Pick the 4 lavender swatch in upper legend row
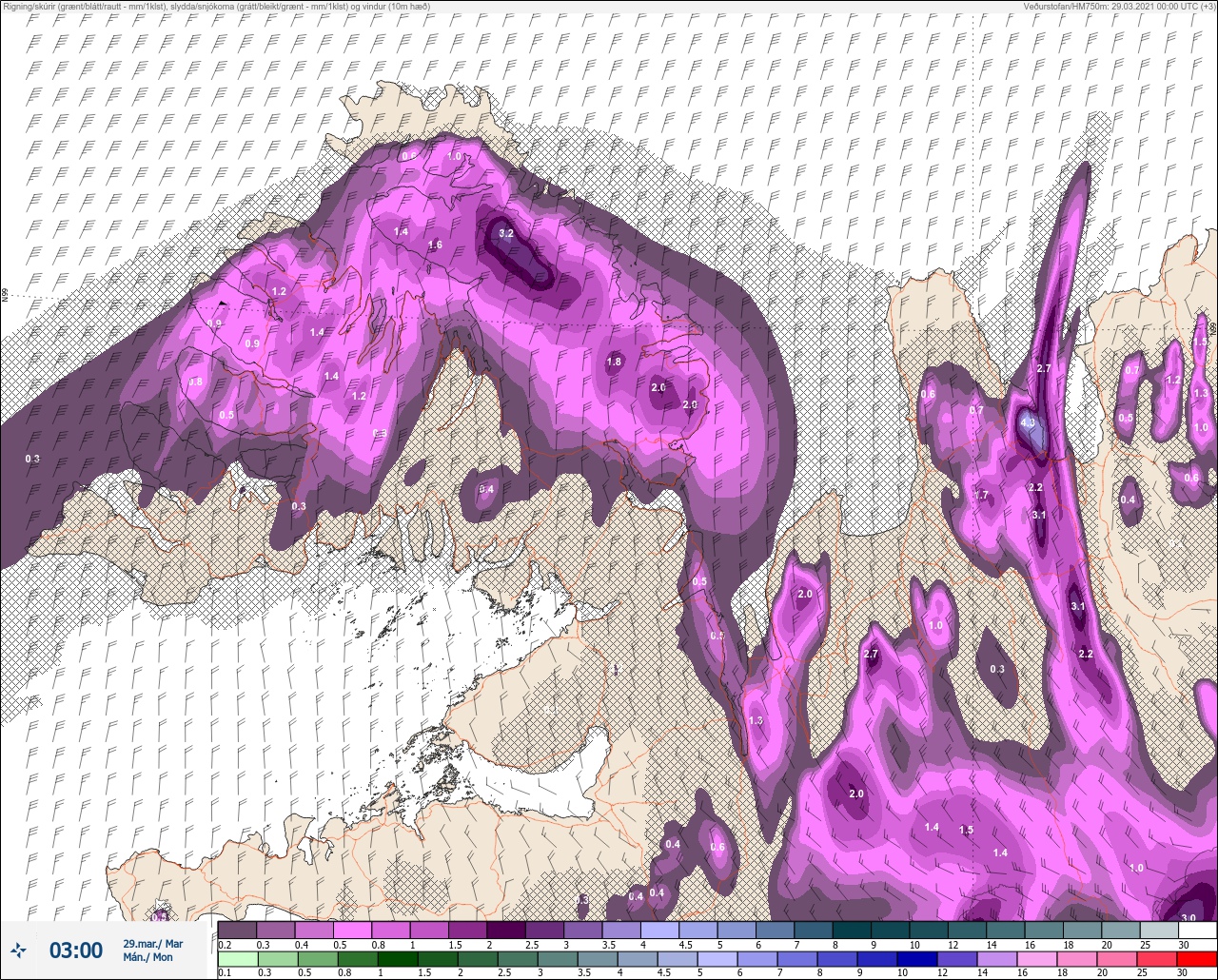The width and height of the screenshot is (1218, 980). (x=659, y=929)
